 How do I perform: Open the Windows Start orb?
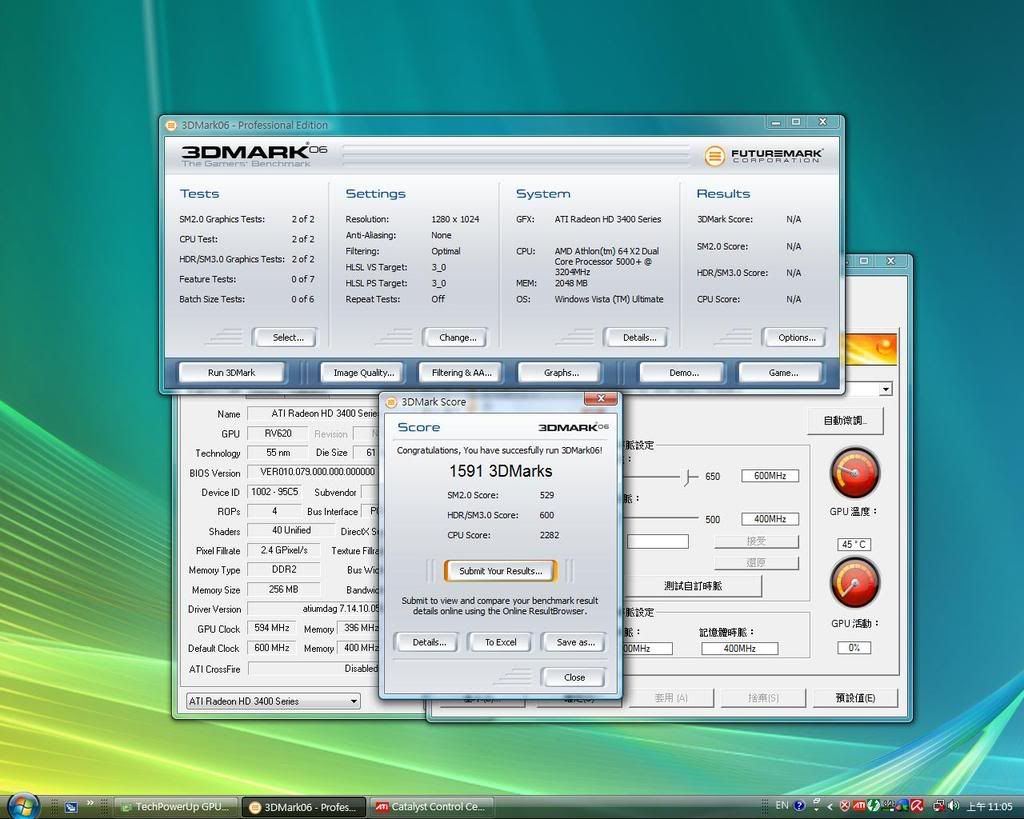pyautogui.click(x=22, y=805)
